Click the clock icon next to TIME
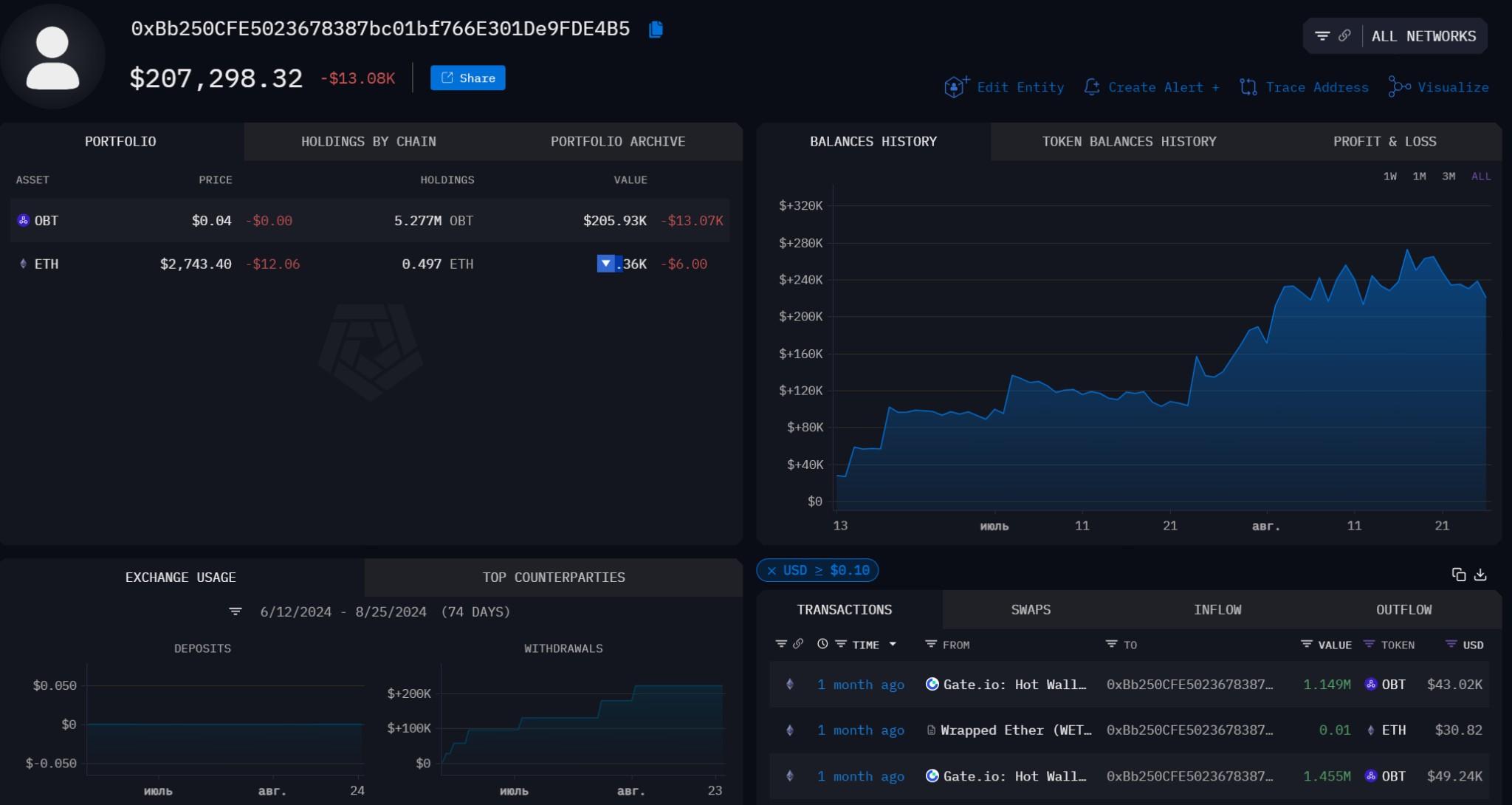 point(822,644)
